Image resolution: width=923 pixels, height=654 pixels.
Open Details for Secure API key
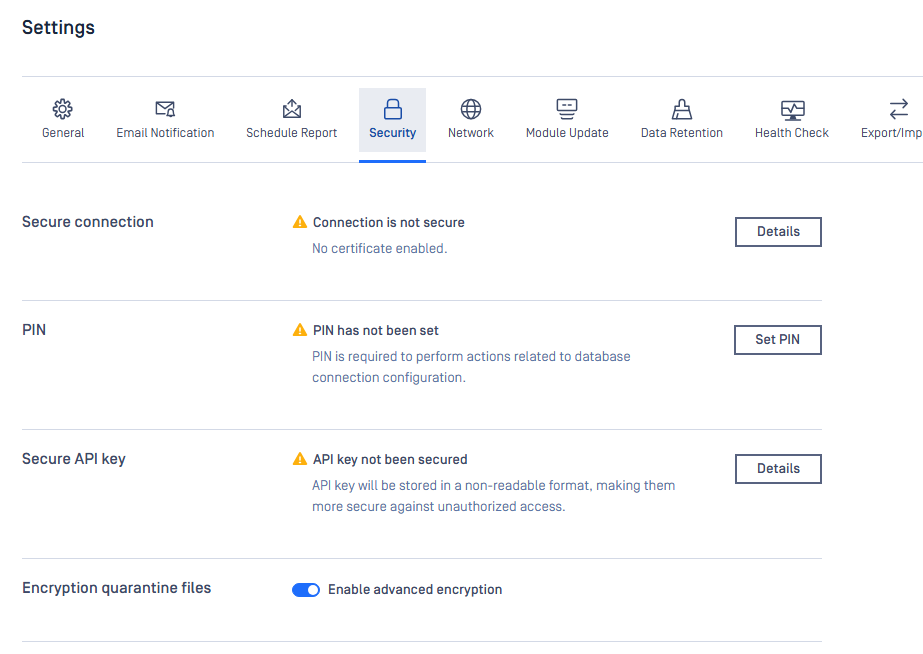[x=778, y=469]
